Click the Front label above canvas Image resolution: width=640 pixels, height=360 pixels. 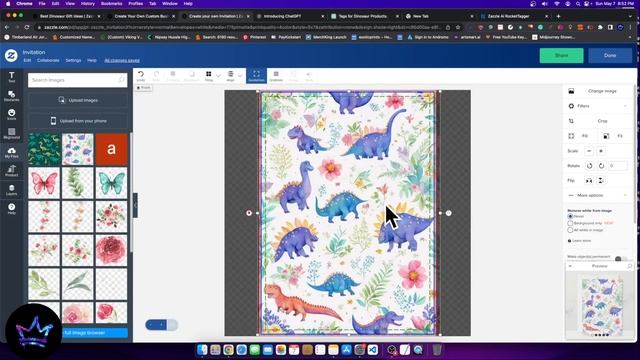coord(143,88)
